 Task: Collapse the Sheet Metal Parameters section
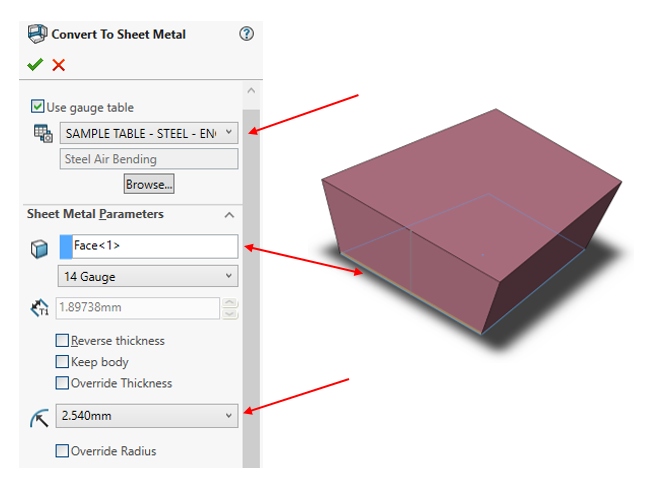point(229,215)
